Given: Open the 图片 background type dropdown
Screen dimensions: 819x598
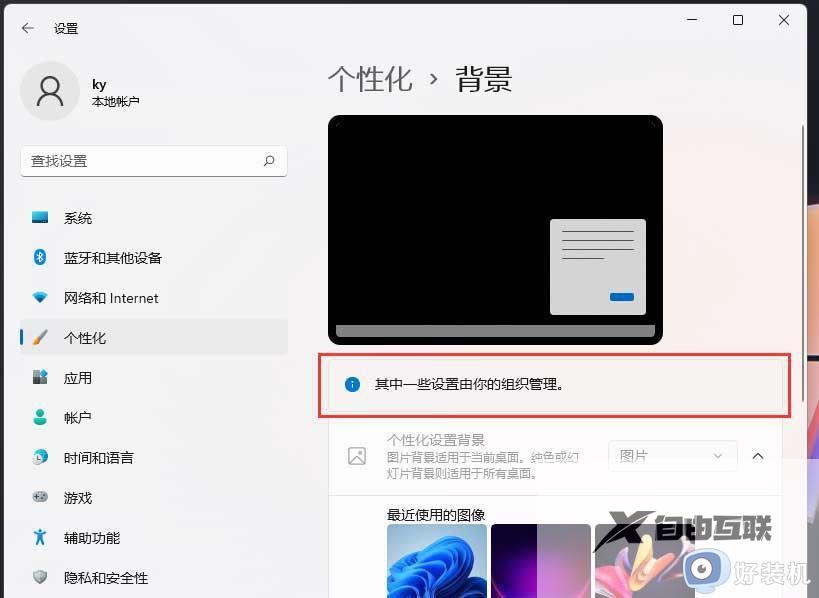Looking at the screenshot, I should (672, 455).
